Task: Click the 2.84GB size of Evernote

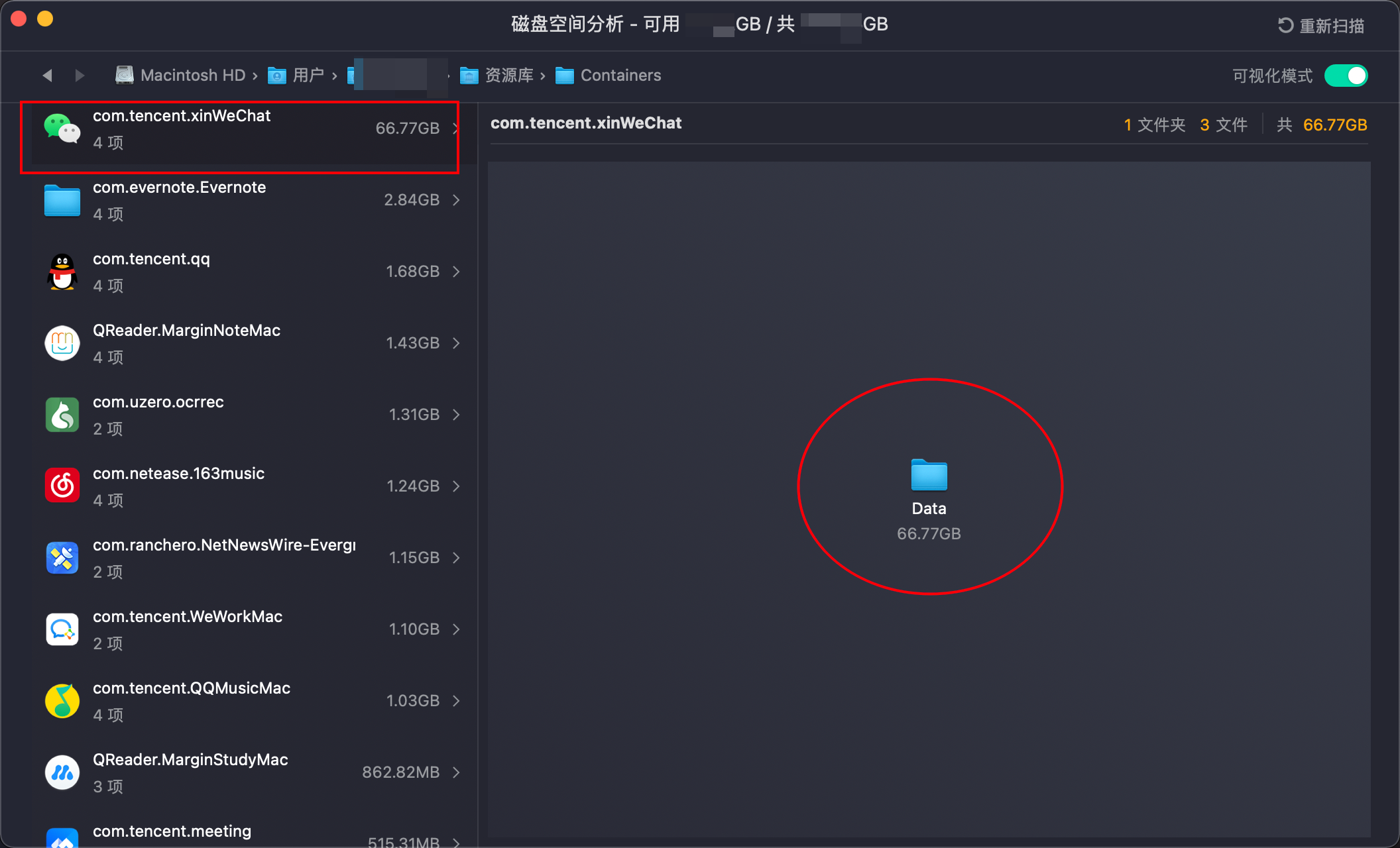Action: tap(412, 200)
